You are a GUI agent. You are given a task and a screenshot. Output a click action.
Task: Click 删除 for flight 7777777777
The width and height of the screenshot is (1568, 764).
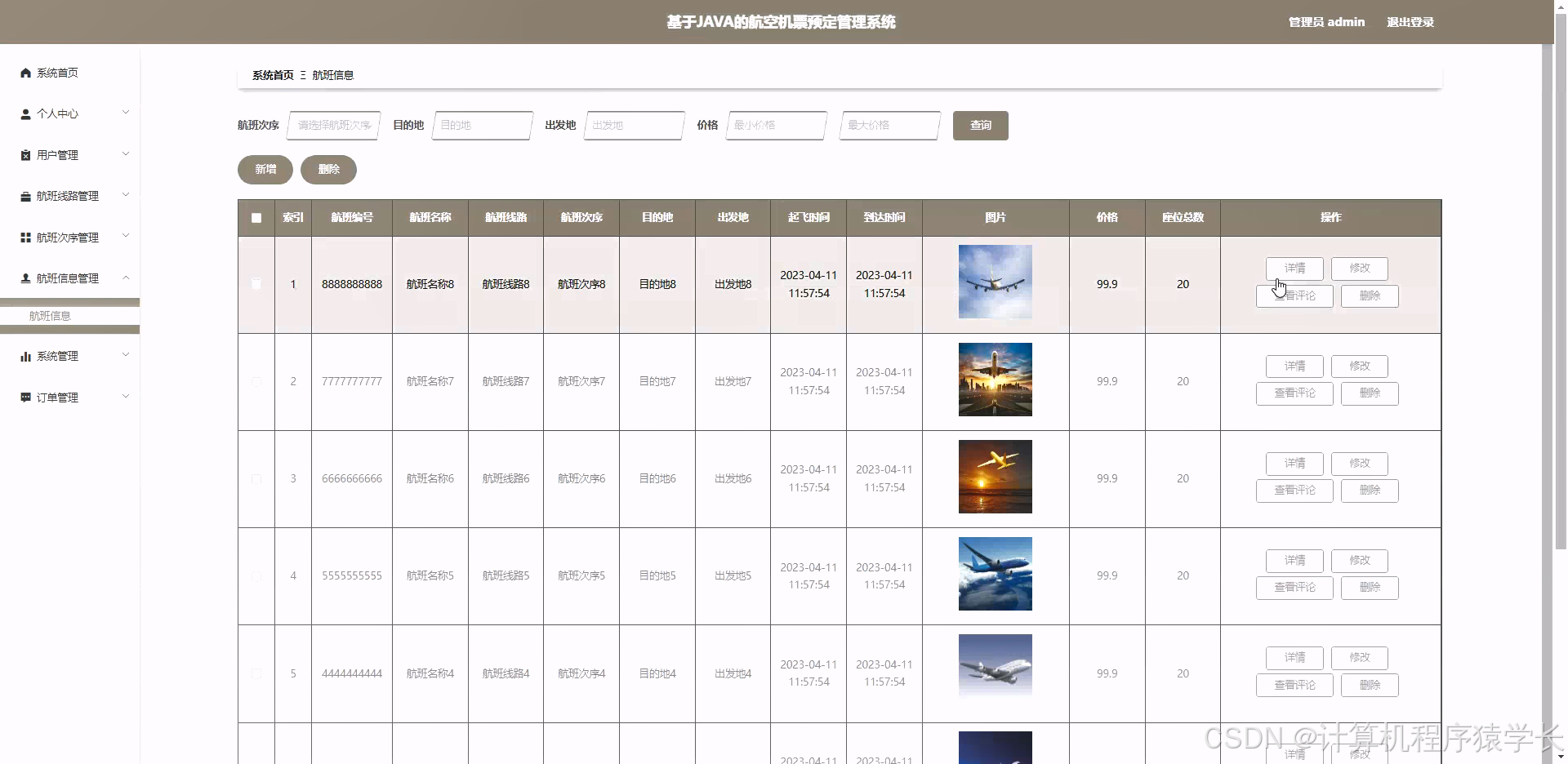(1370, 393)
